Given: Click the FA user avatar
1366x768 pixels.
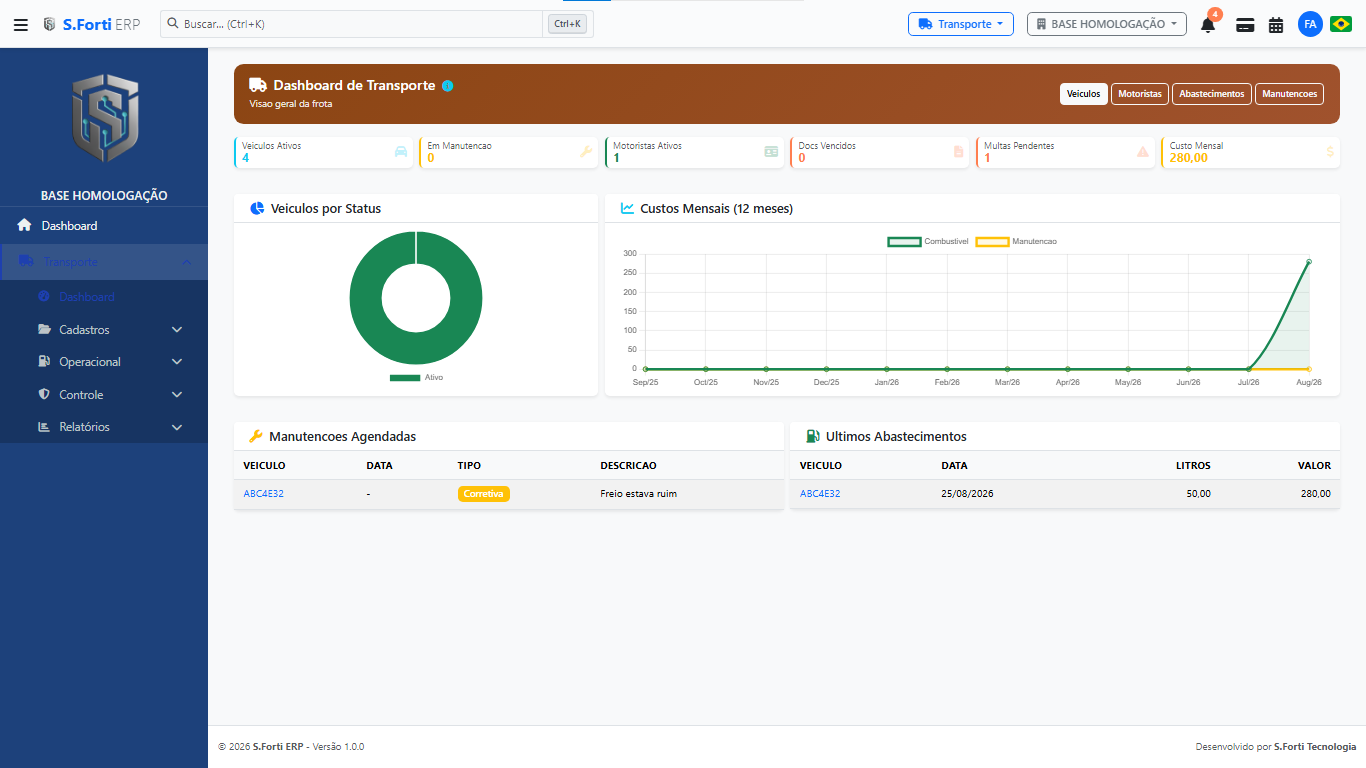Looking at the screenshot, I should click(x=1310, y=24).
